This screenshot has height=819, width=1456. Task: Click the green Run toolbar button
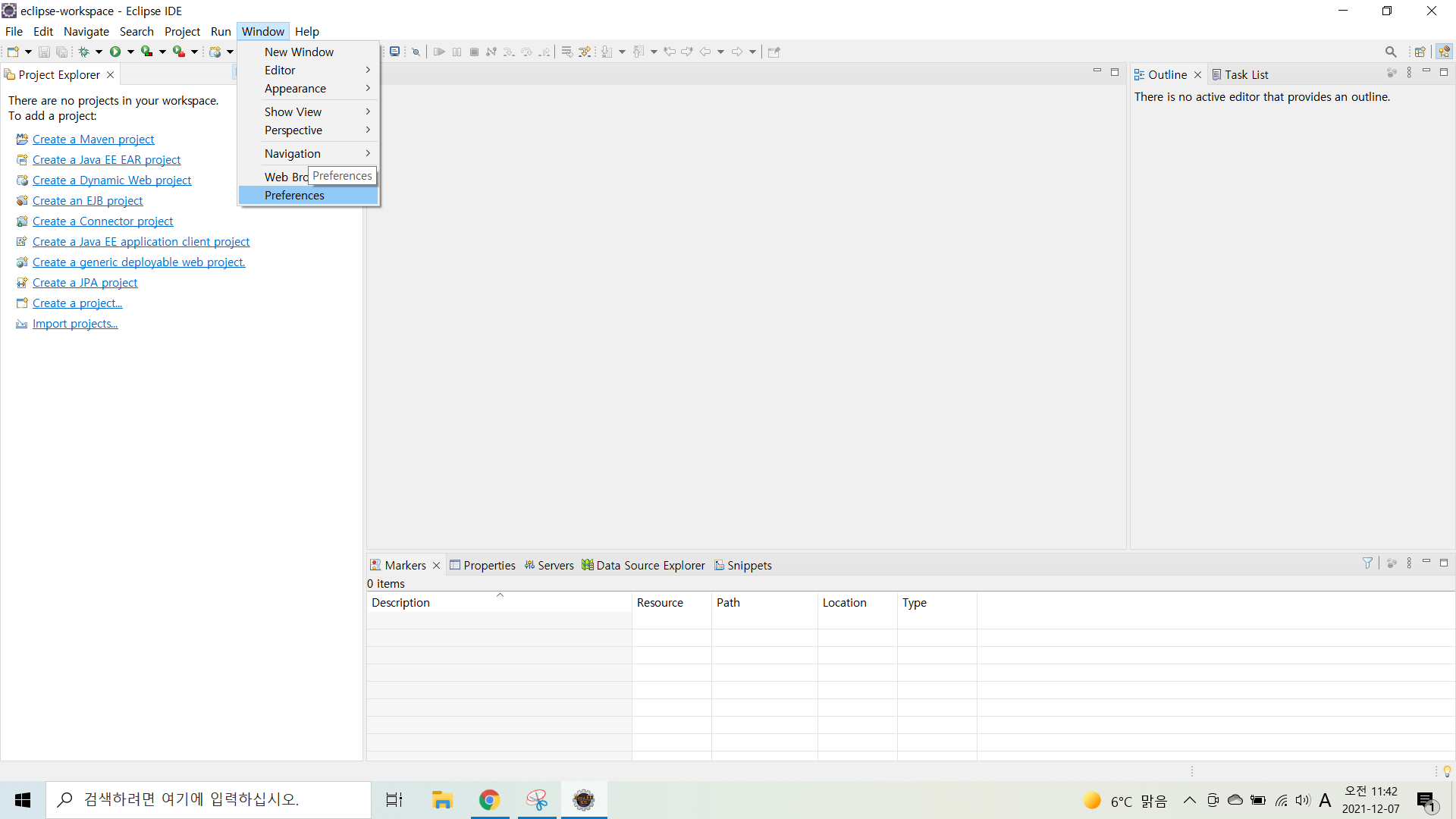click(115, 52)
